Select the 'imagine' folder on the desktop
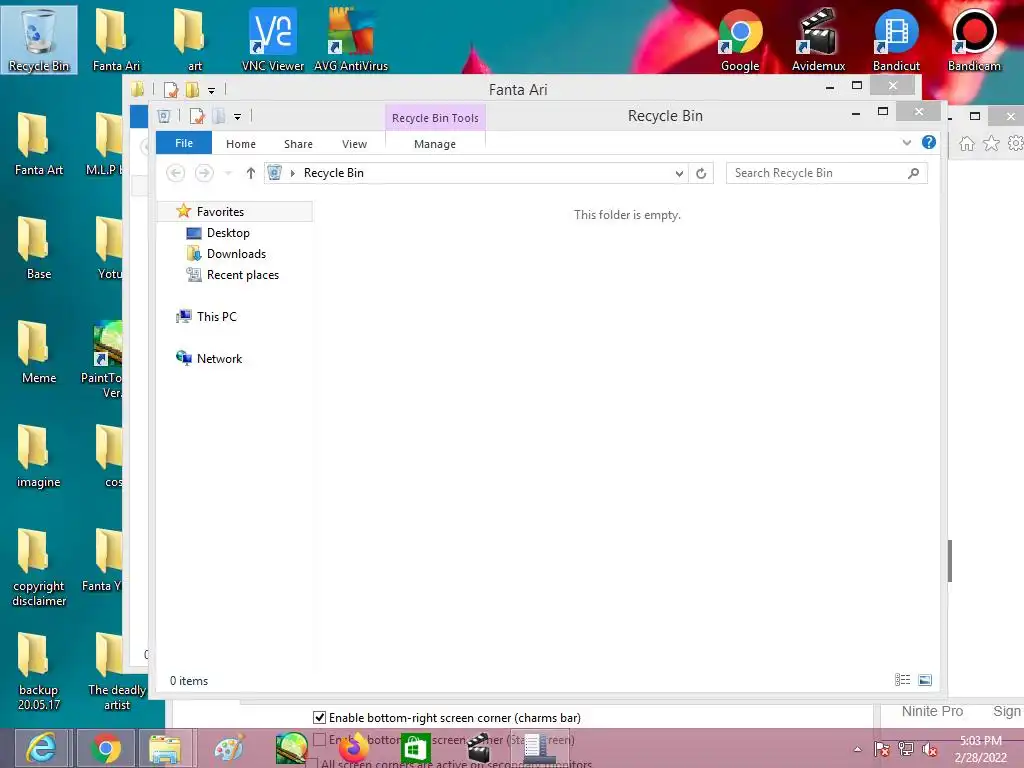Image resolution: width=1024 pixels, height=768 pixels. click(39, 456)
